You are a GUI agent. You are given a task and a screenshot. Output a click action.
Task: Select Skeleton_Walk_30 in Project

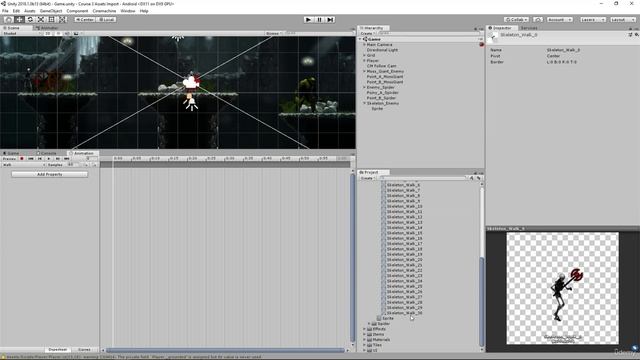pos(404,313)
